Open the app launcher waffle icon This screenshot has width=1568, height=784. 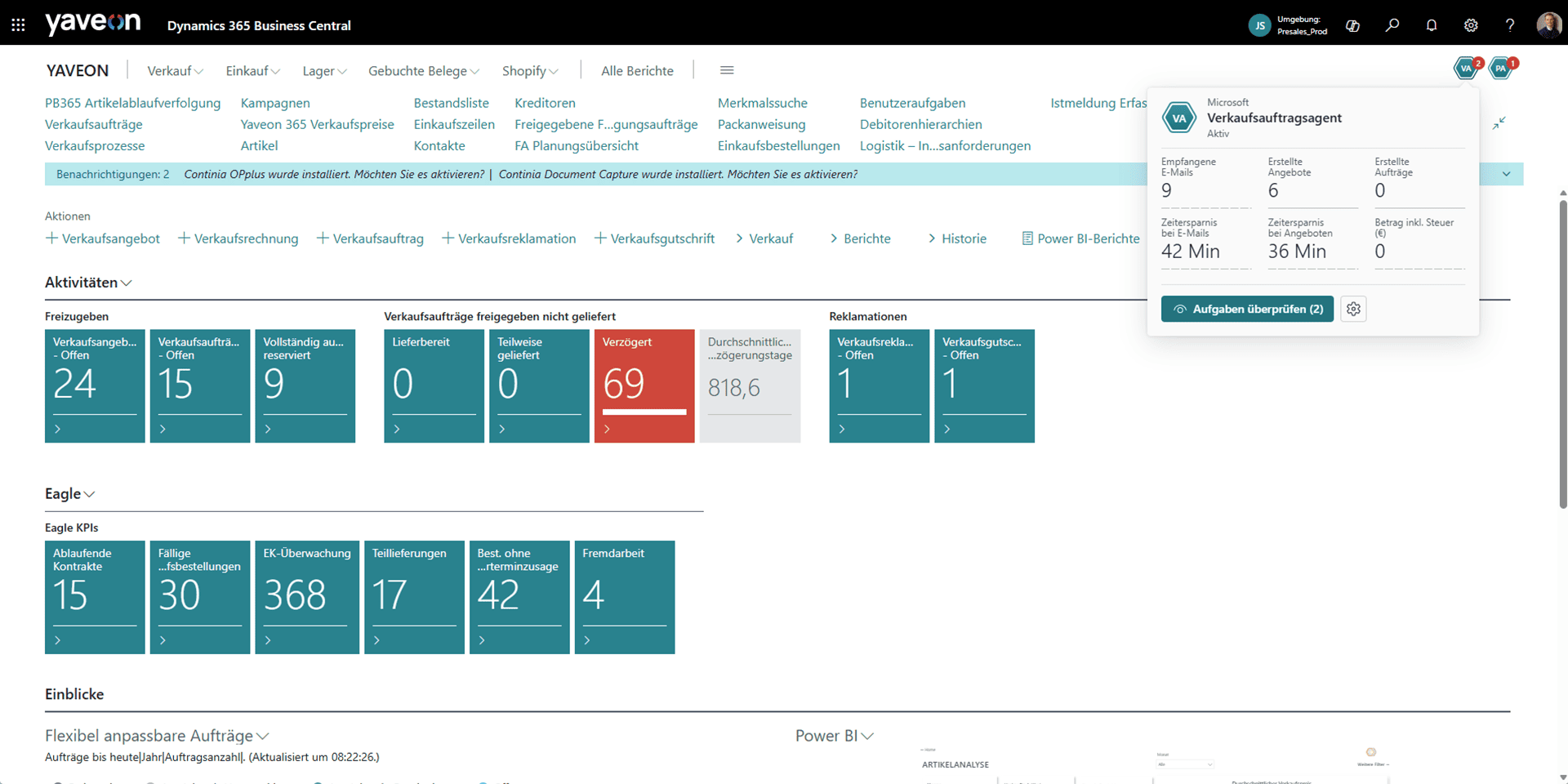[x=18, y=25]
